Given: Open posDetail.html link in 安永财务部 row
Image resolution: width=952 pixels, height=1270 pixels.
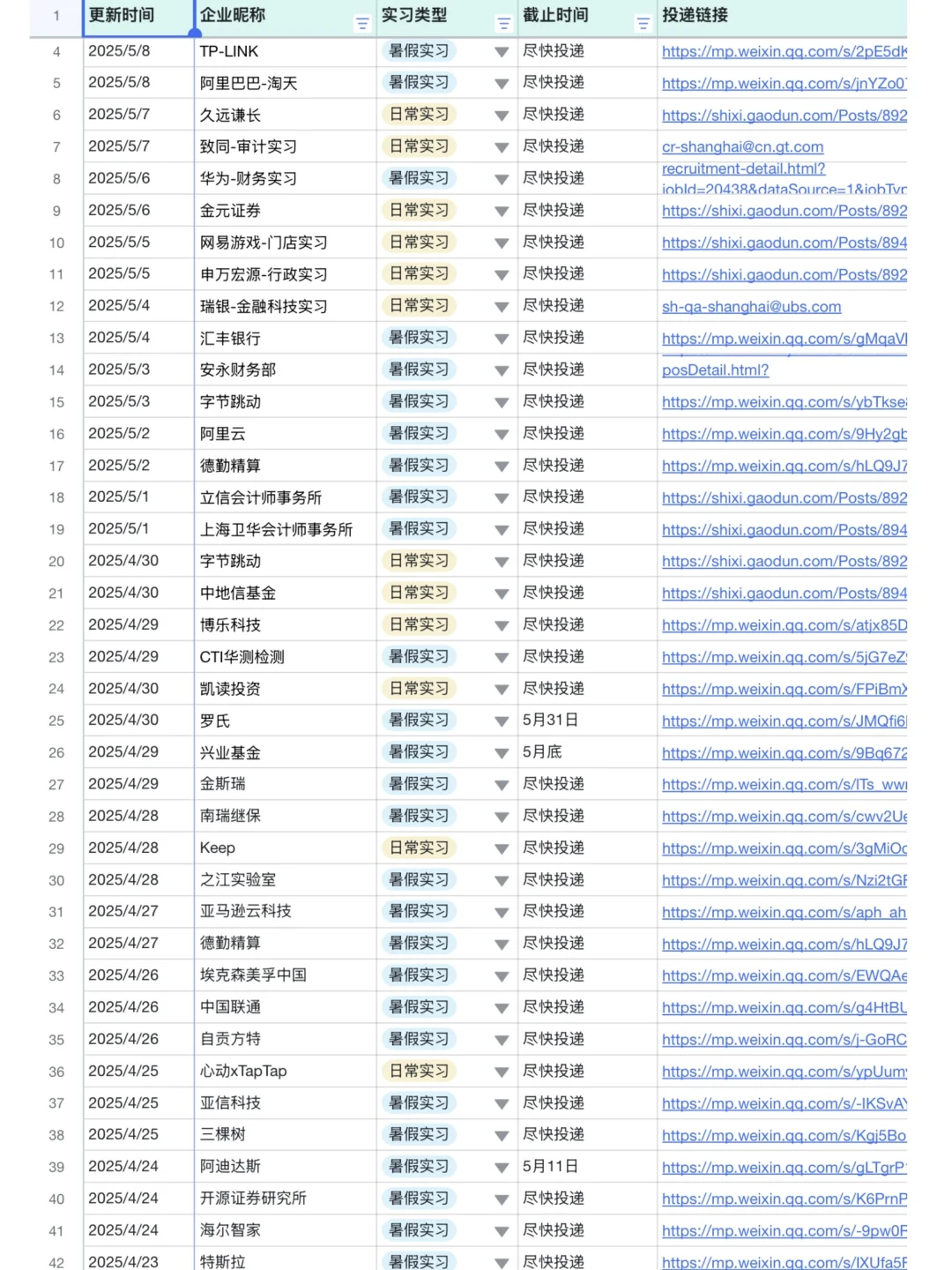Looking at the screenshot, I should pos(715,370).
